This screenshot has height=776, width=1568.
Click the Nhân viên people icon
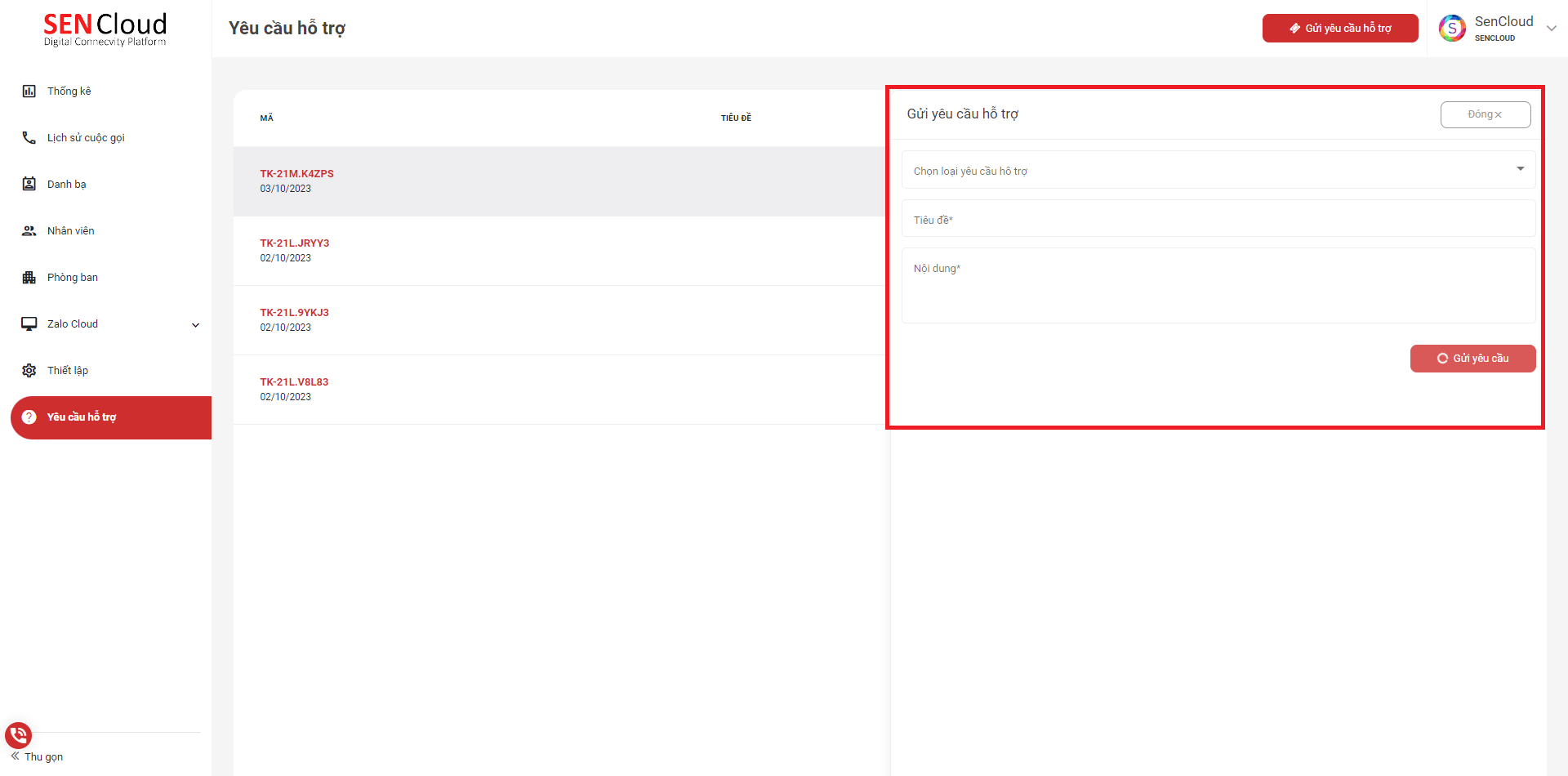coord(29,231)
